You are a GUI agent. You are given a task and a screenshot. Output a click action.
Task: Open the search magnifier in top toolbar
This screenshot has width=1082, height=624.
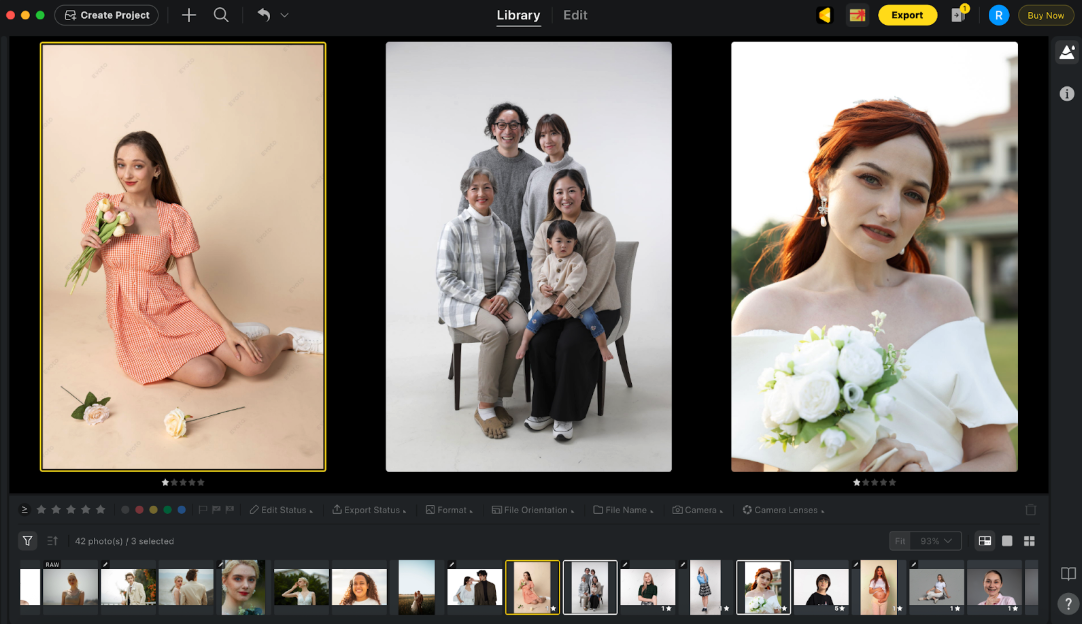(x=221, y=15)
